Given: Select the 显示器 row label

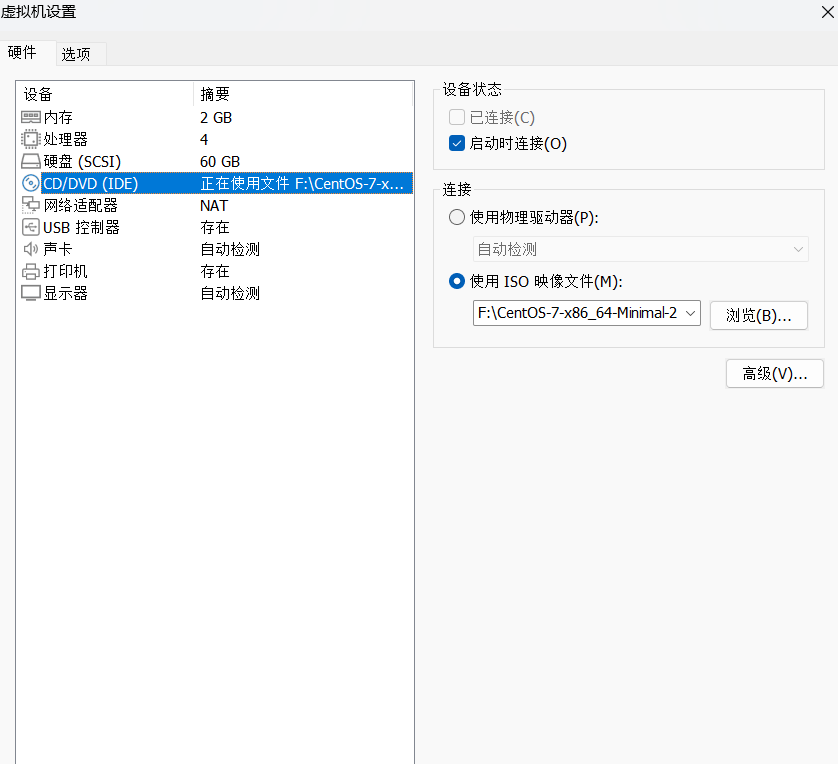Looking at the screenshot, I should coord(65,293).
